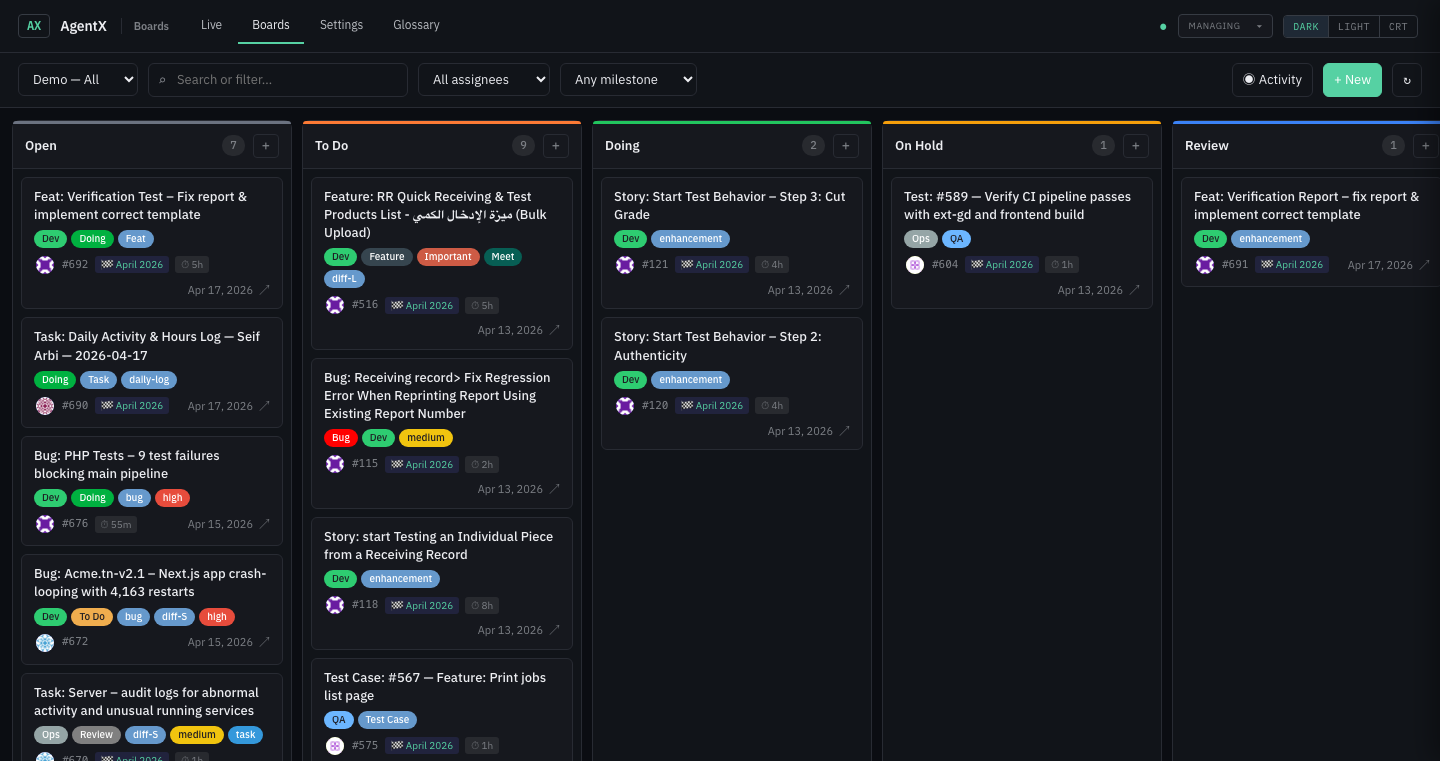Go to the Live tab
Screen dimensions: 1440x761
pos(211,25)
